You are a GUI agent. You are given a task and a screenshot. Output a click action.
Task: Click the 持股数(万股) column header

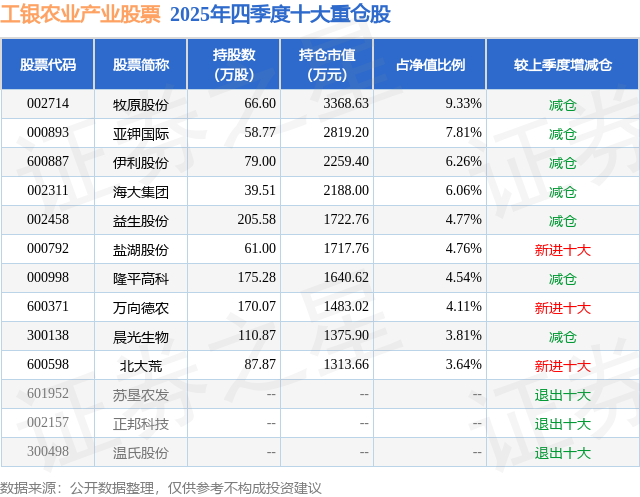coord(234,64)
